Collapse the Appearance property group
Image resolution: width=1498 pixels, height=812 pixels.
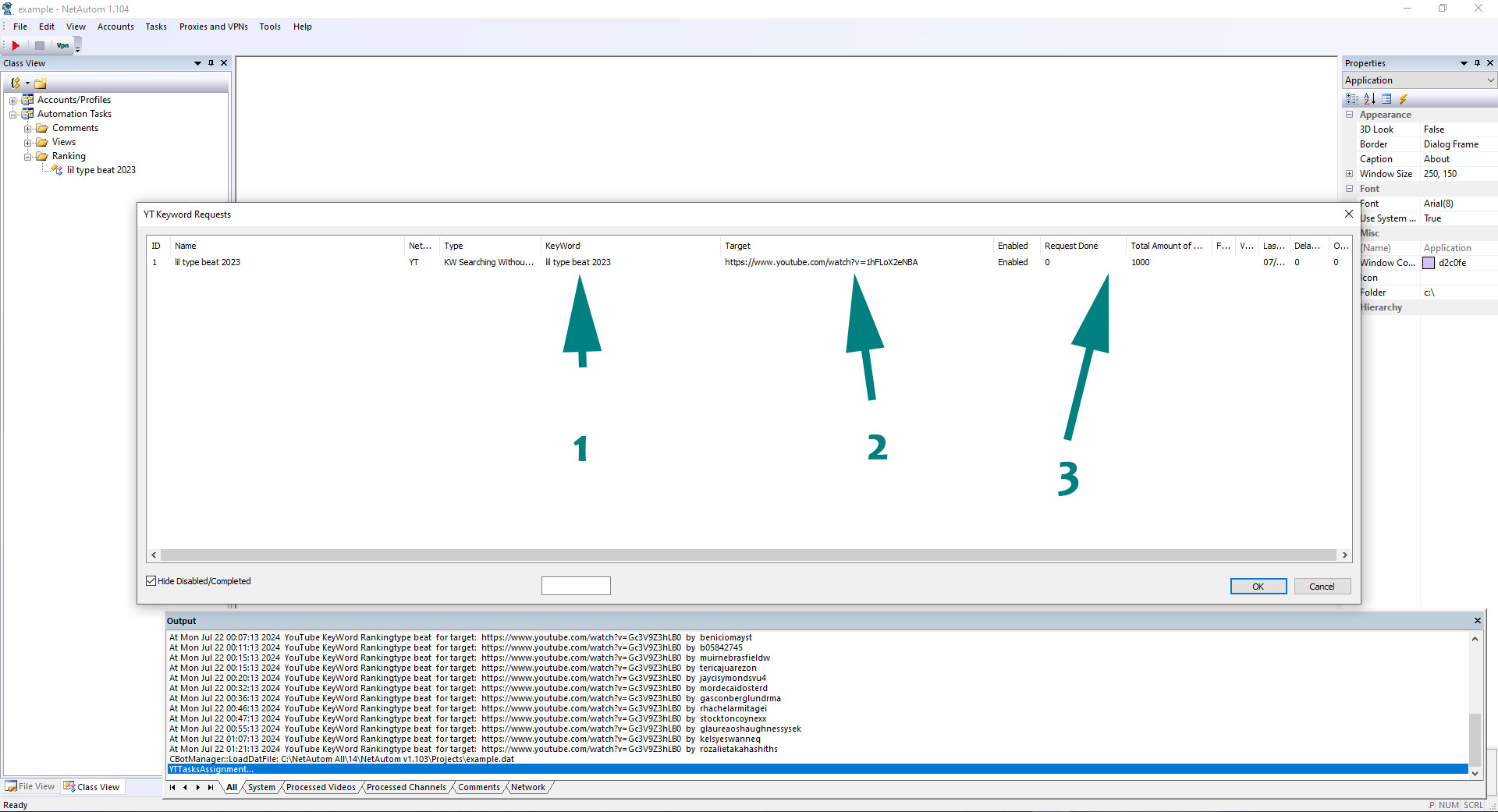[x=1349, y=115]
